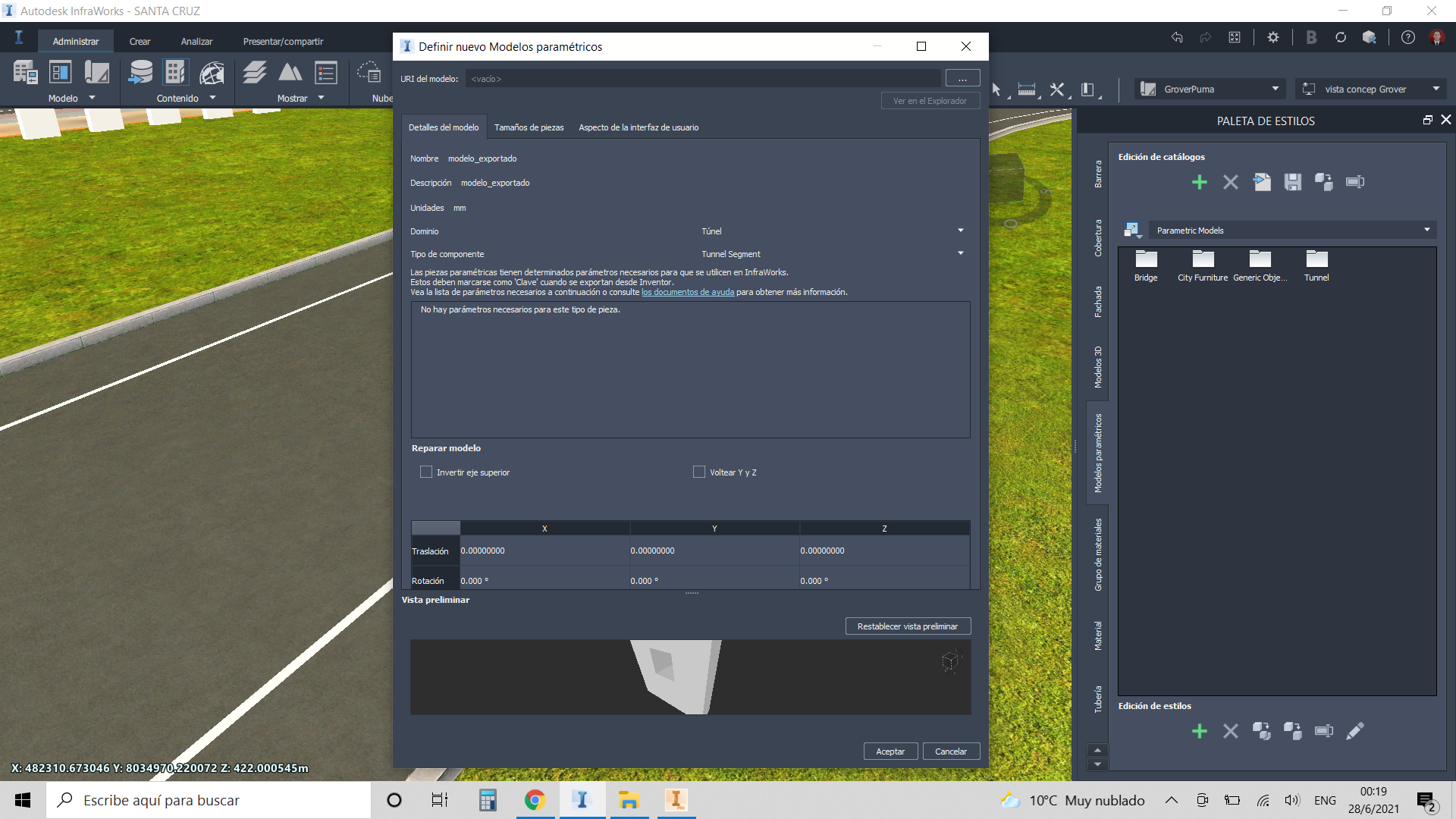
Task: Click the model preview viewport
Action: pos(690,677)
